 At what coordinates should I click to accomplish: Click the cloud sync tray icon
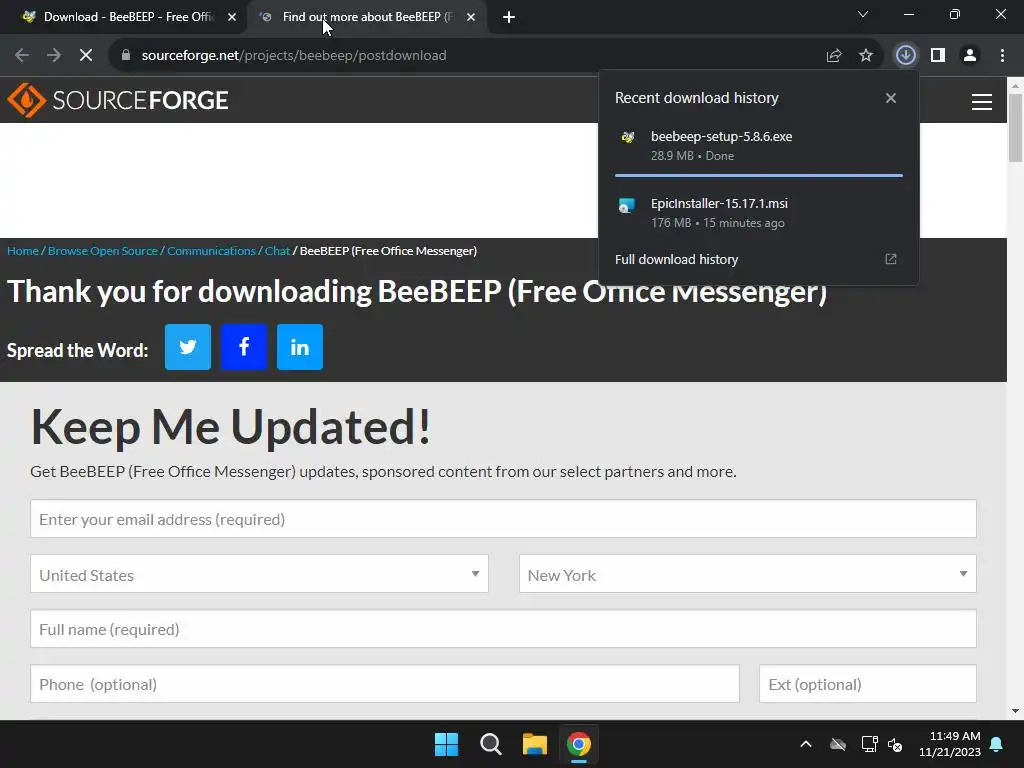838,744
